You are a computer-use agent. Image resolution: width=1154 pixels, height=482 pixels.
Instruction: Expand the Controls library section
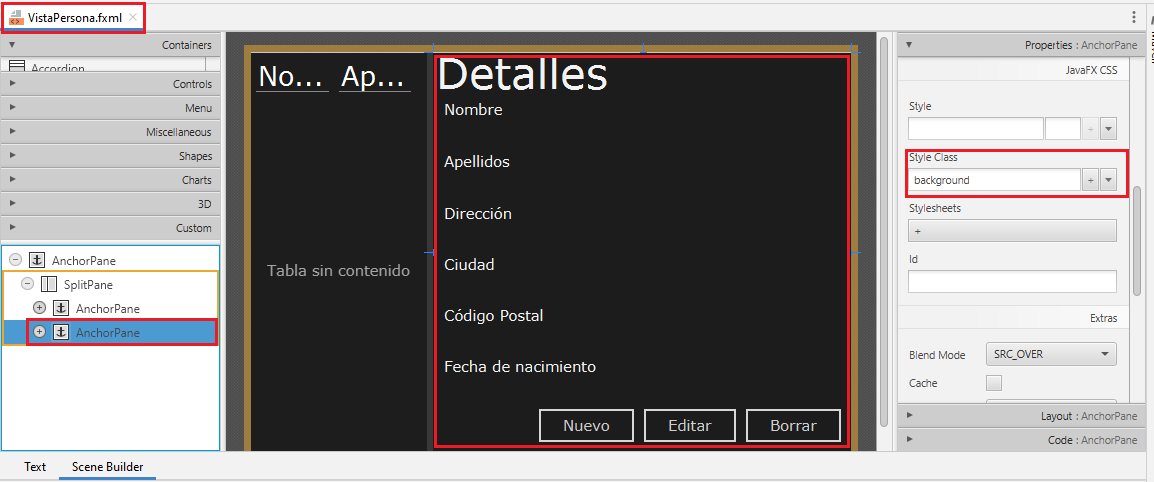click(110, 84)
